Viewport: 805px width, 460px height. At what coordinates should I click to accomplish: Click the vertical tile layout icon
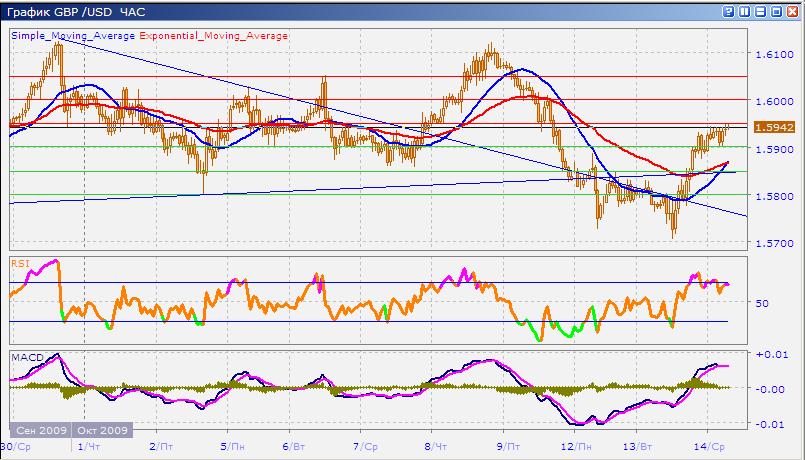(744, 12)
